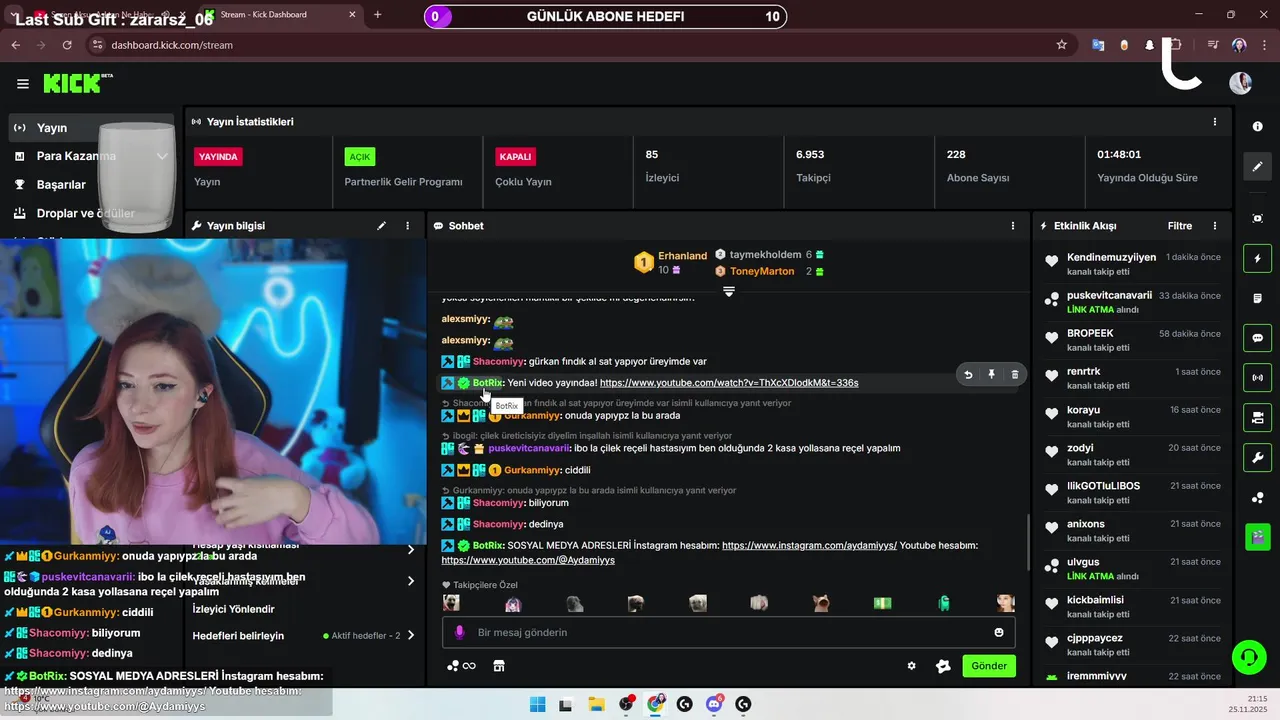1280x720 pixels.
Task: Click Kendinemuzyiiyen in the activity feed
Action: tap(1111, 257)
